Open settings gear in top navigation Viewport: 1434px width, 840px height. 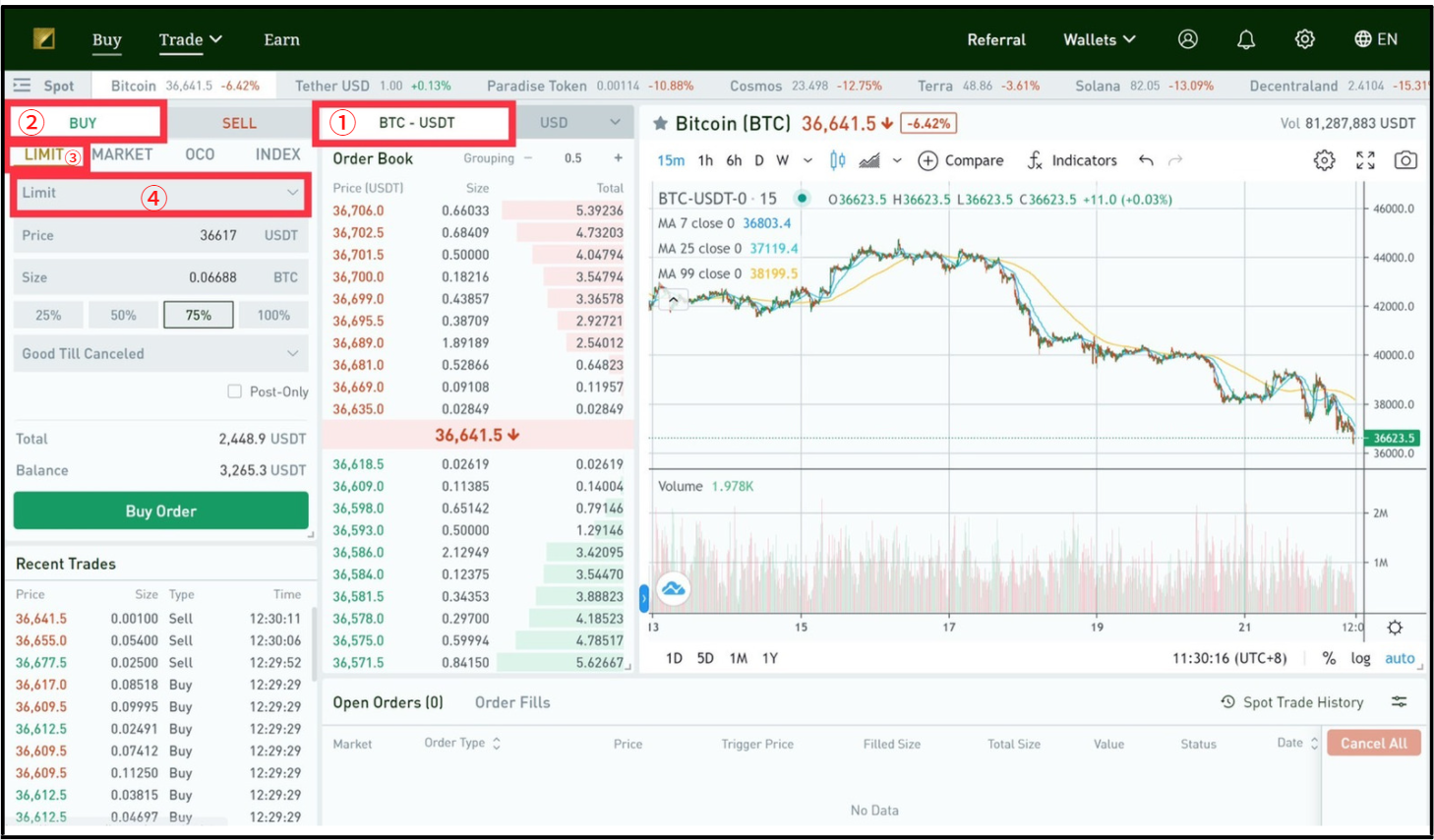[1305, 39]
